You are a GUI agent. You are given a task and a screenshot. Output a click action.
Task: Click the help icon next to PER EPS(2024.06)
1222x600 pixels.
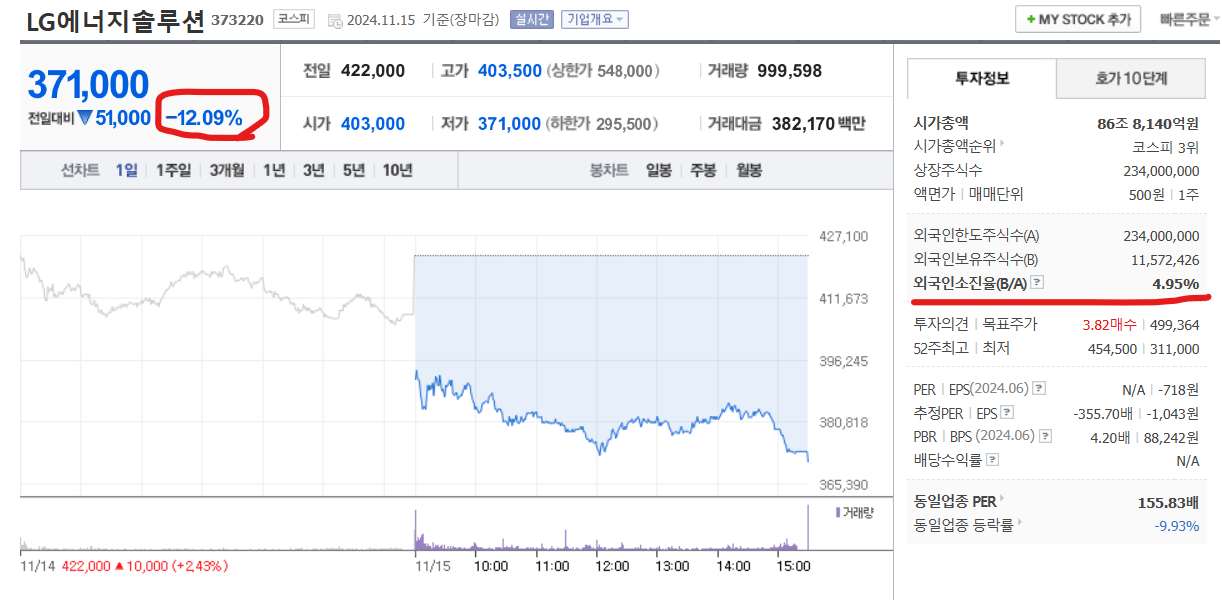click(x=1039, y=389)
